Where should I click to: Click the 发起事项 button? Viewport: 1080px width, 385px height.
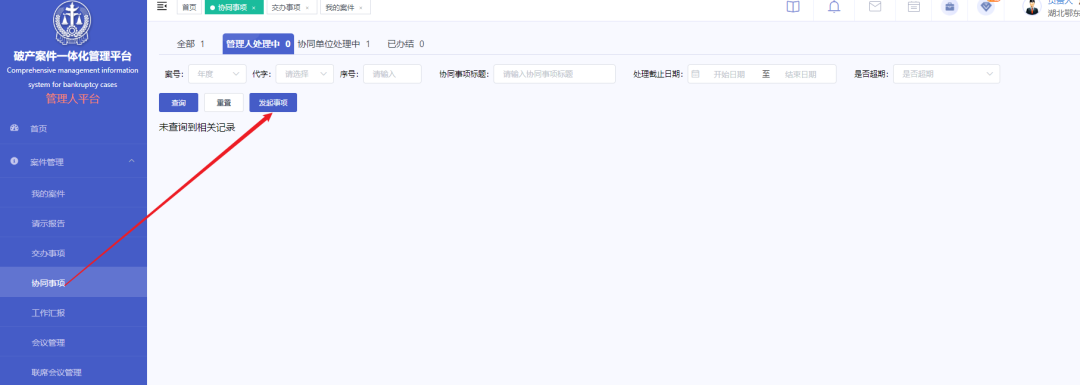(x=273, y=102)
